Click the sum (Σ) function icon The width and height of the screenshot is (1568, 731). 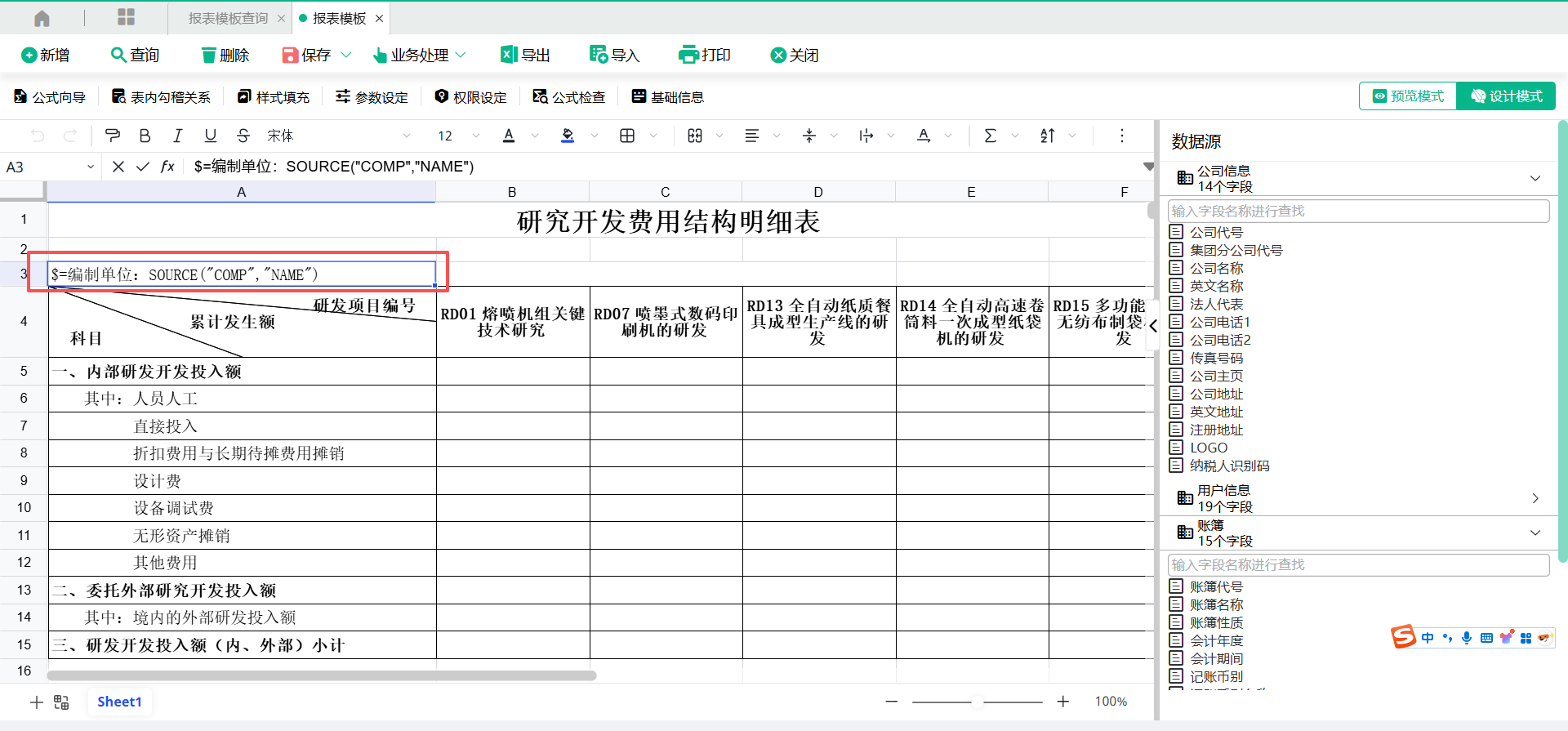[x=990, y=136]
